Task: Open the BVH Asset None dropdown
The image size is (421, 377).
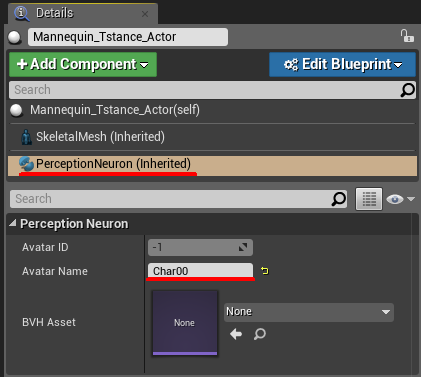Action: click(x=309, y=312)
